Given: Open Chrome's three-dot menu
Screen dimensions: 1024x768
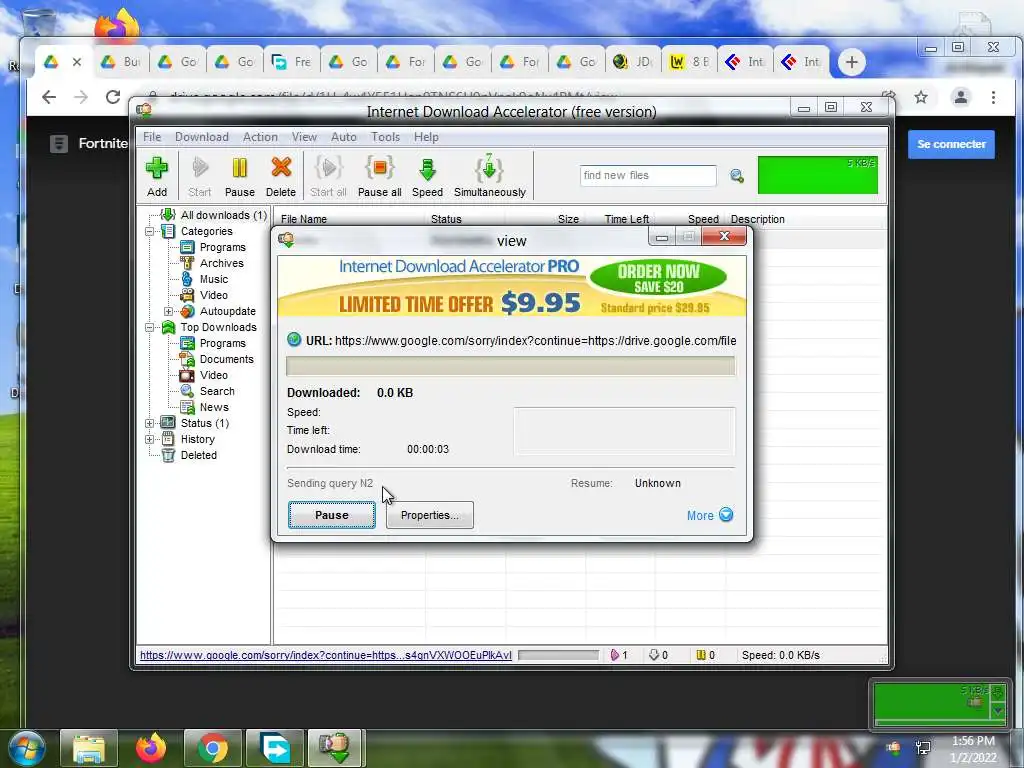Looking at the screenshot, I should point(993,97).
